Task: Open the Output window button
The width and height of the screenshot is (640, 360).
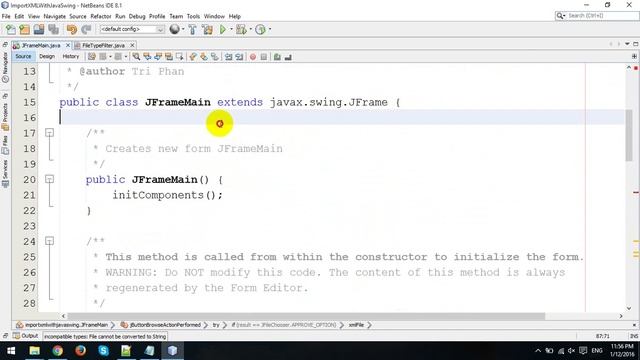Action: coord(26,336)
